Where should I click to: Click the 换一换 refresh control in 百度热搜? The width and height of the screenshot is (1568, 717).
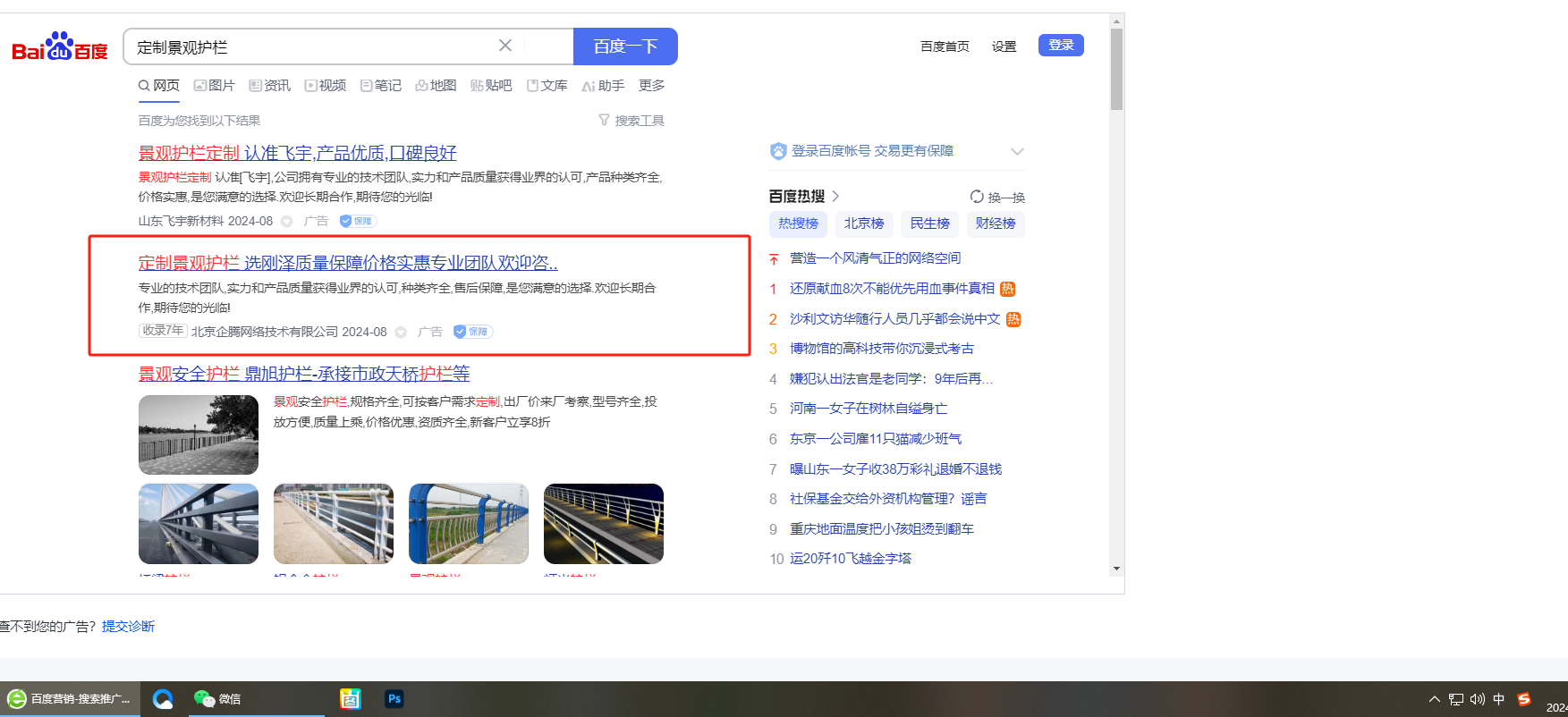(997, 197)
